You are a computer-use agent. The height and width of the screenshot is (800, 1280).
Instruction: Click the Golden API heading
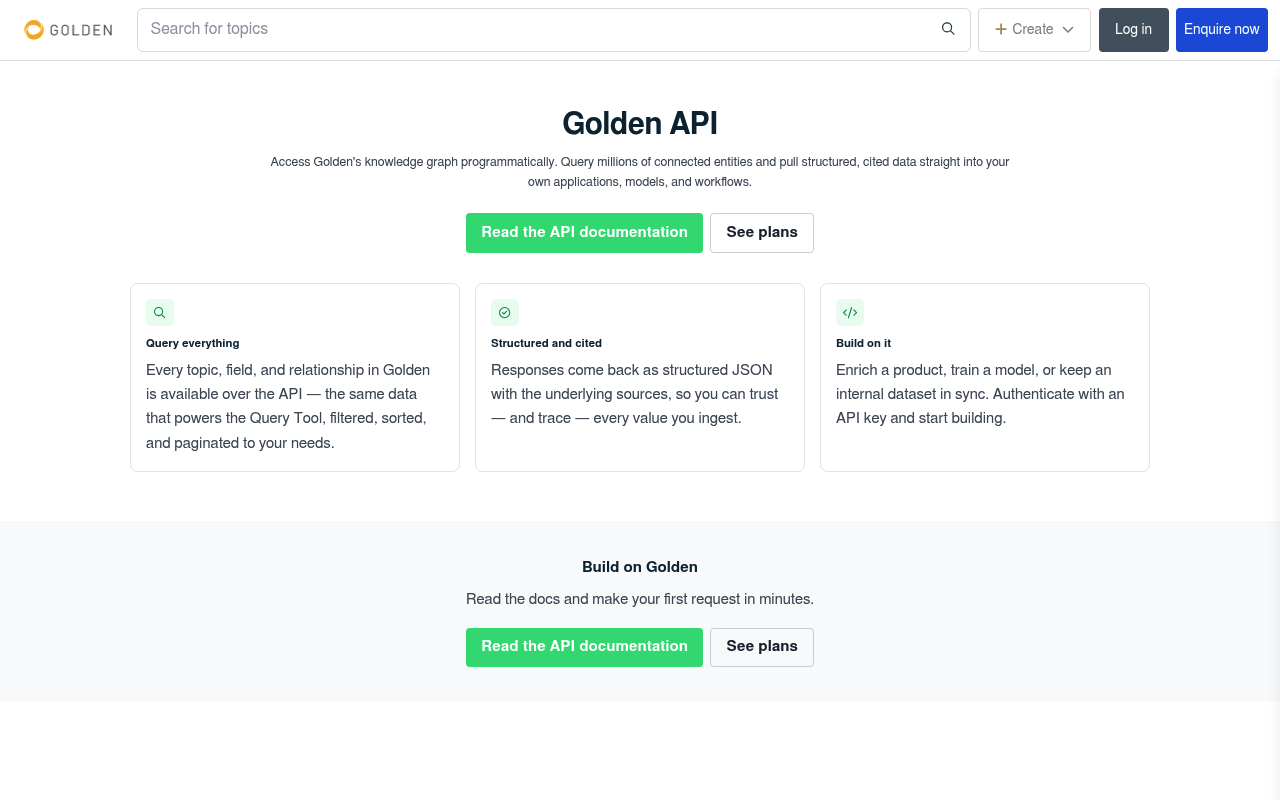(x=640, y=124)
